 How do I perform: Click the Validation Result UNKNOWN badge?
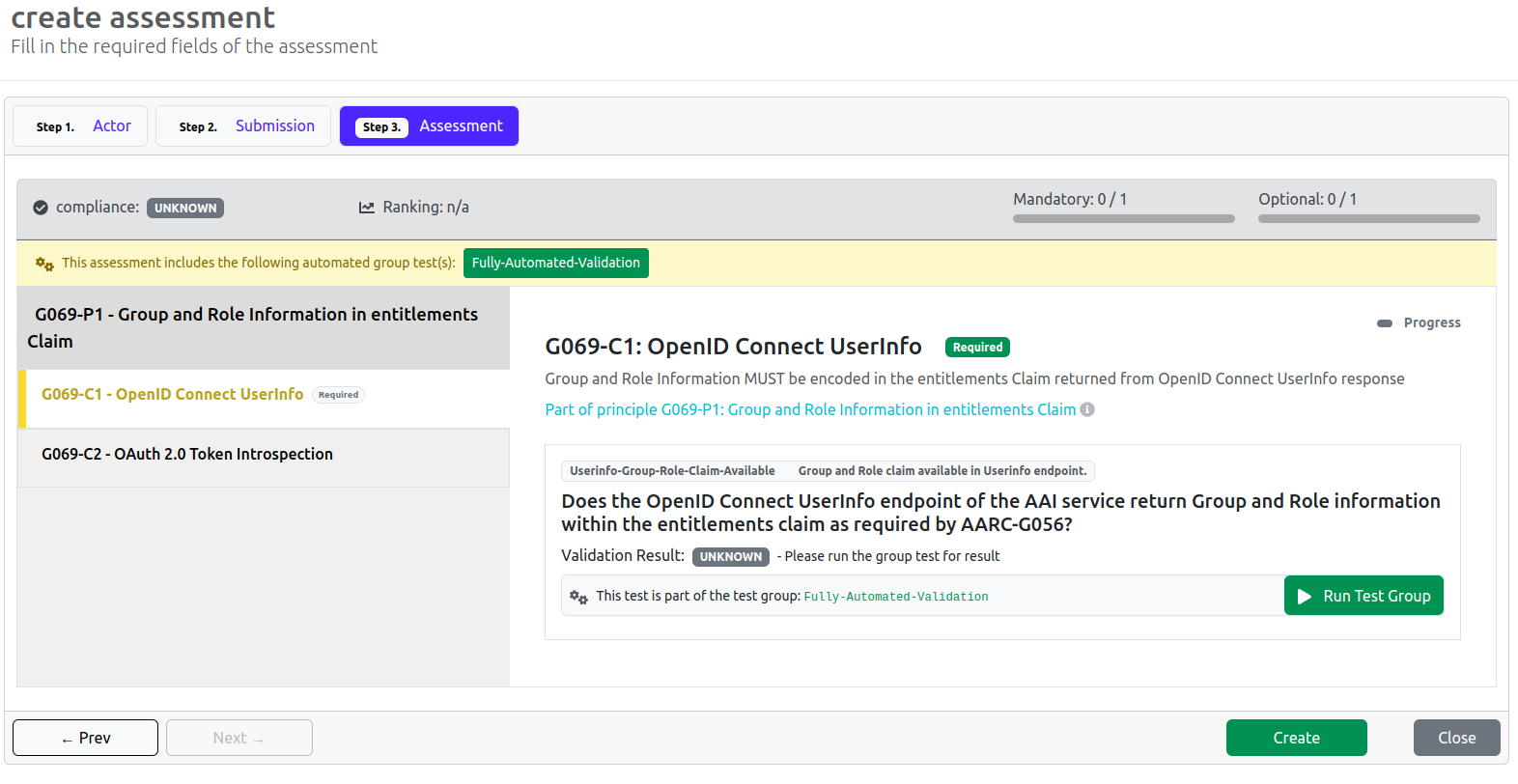[x=731, y=557]
